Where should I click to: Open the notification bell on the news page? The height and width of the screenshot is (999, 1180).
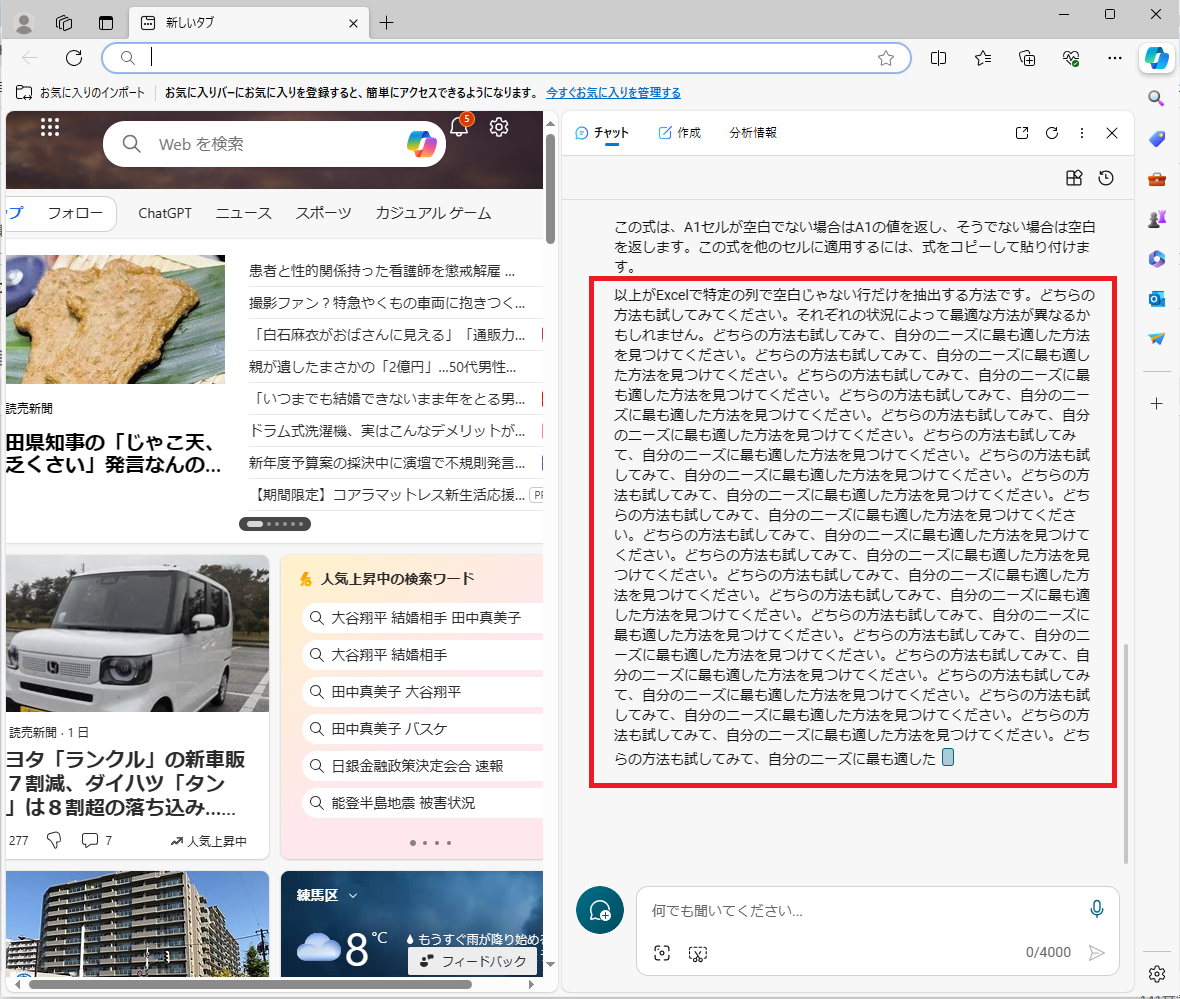coord(458,127)
